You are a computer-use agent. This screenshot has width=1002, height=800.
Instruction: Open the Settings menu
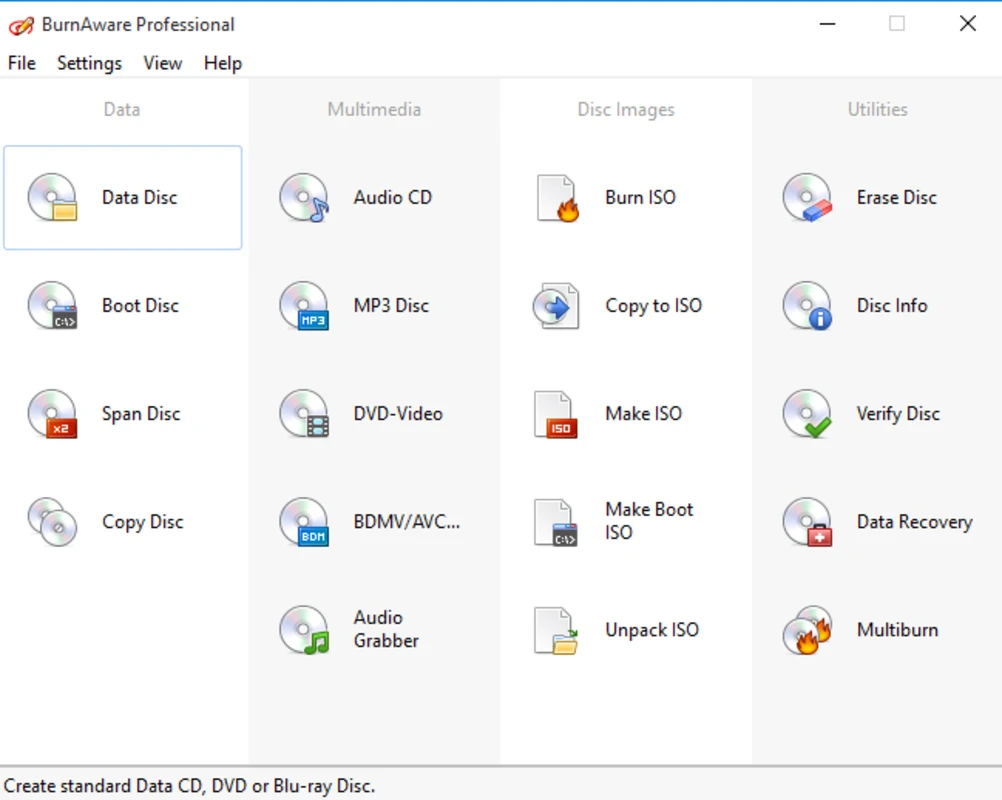tap(89, 63)
